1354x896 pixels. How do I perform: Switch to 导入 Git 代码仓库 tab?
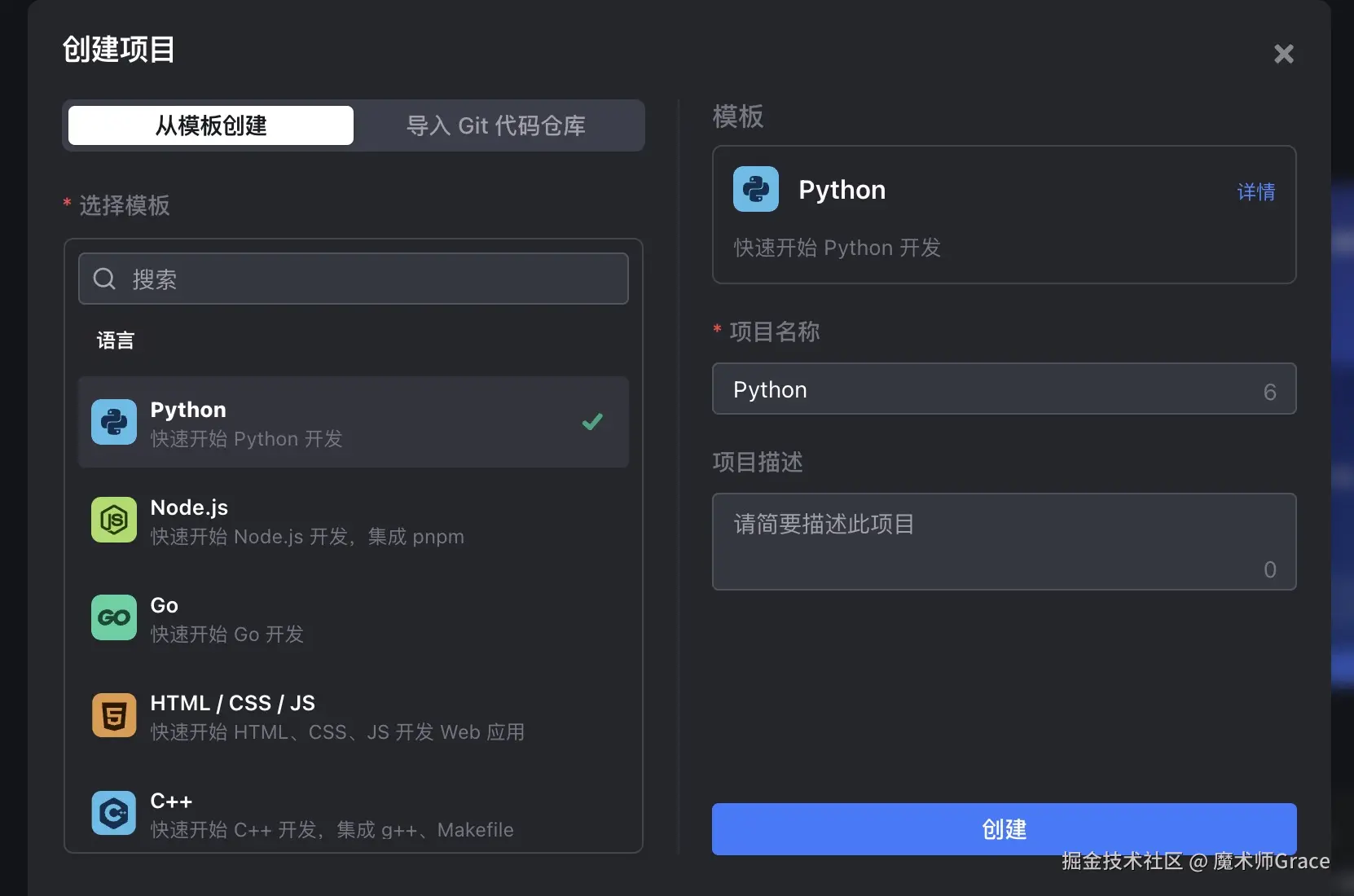pos(496,125)
